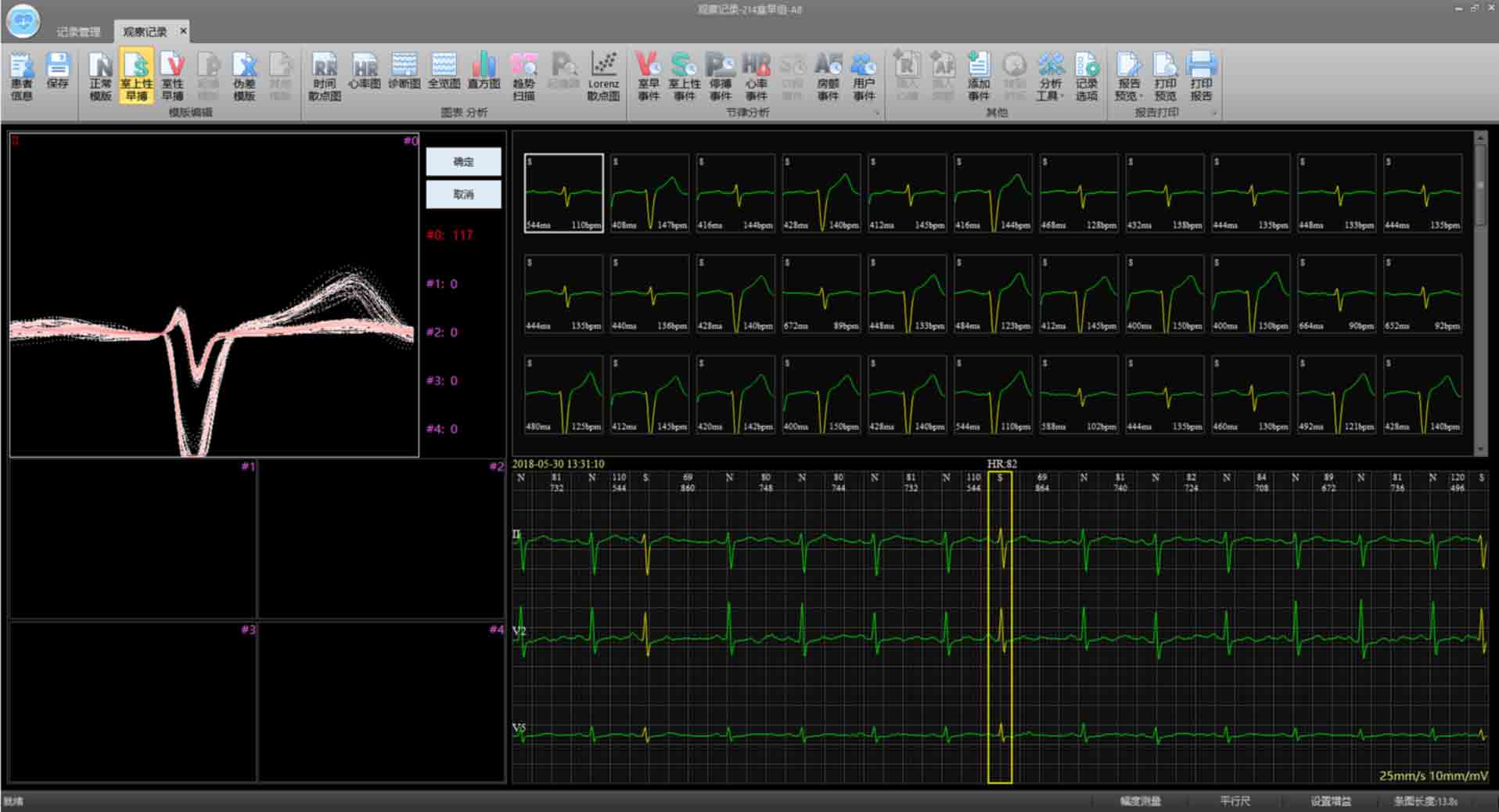1499x812 pixels.
Task: Open the Lorenz 散点图 scatter plot
Action: pyautogui.click(x=603, y=77)
